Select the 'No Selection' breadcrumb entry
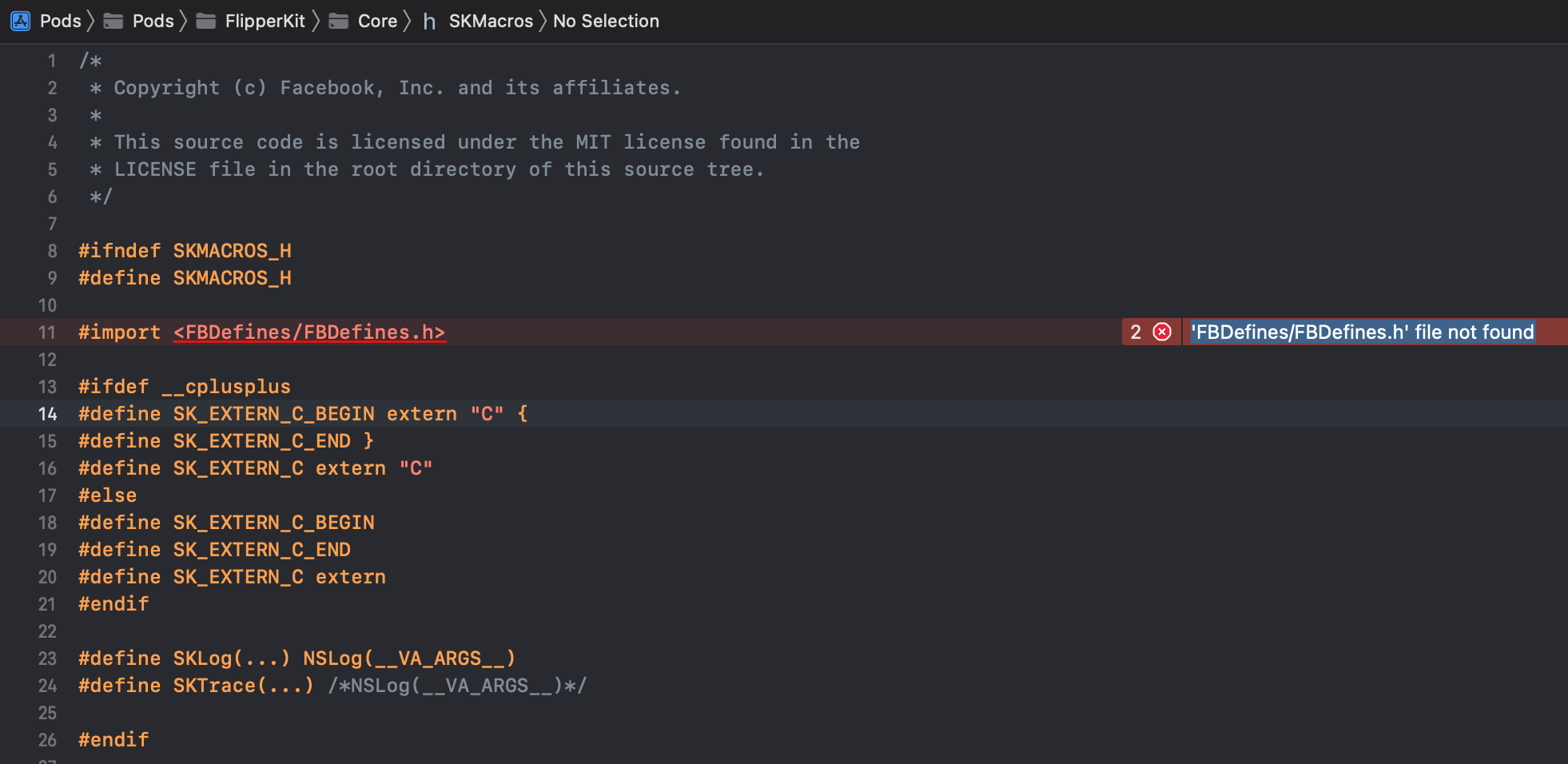1568x764 pixels. pos(606,21)
